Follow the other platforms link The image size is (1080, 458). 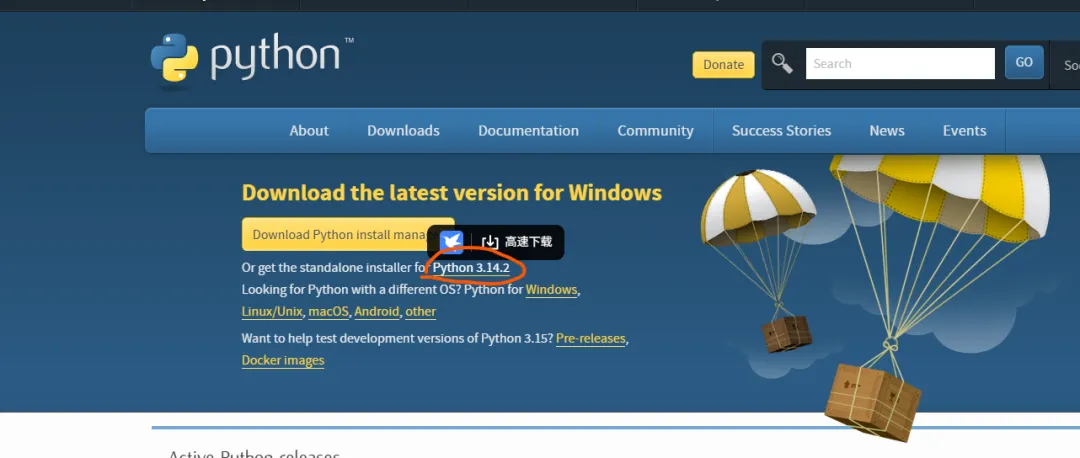(420, 311)
